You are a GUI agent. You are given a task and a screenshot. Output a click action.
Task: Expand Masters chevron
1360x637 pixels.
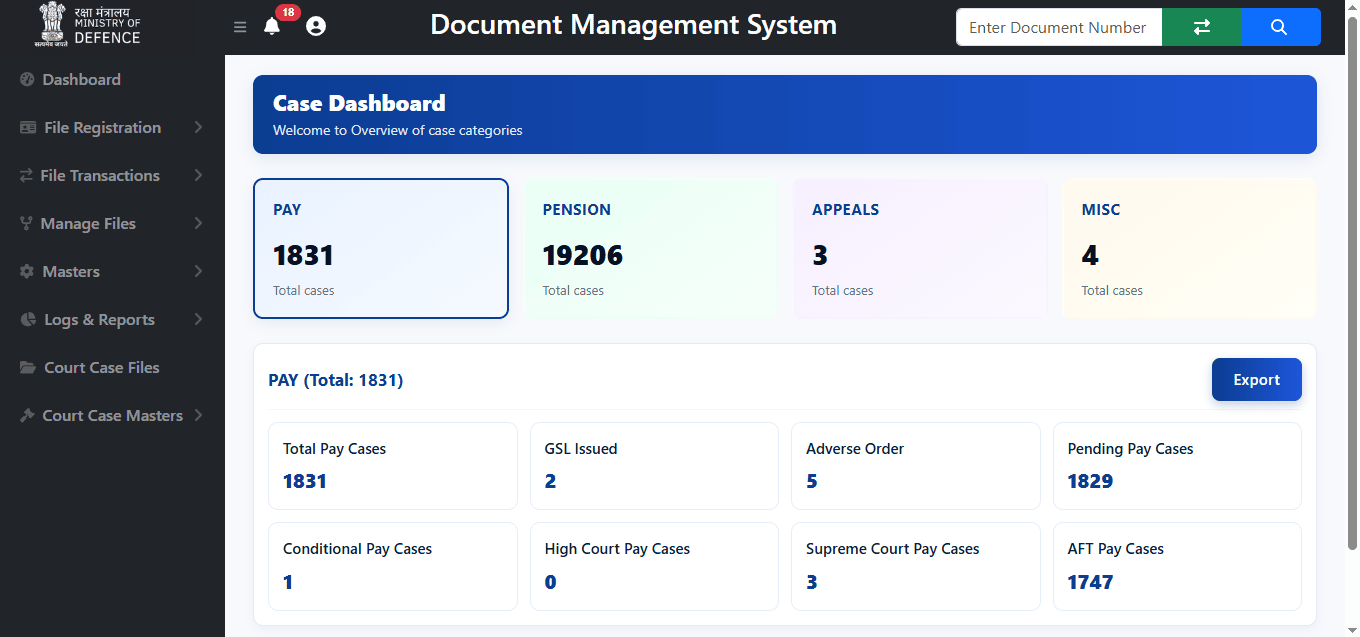(x=198, y=271)
